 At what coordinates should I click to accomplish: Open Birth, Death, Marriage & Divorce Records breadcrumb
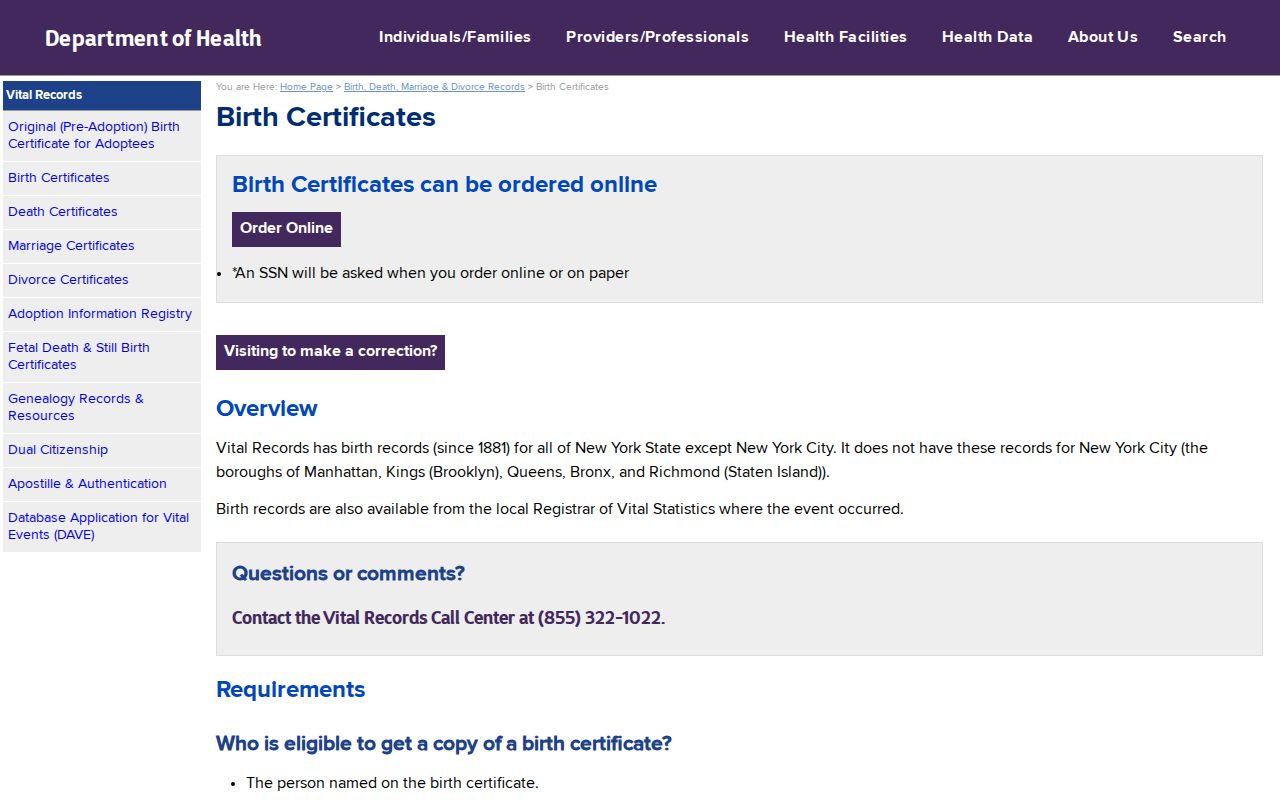tap(434, 87)
